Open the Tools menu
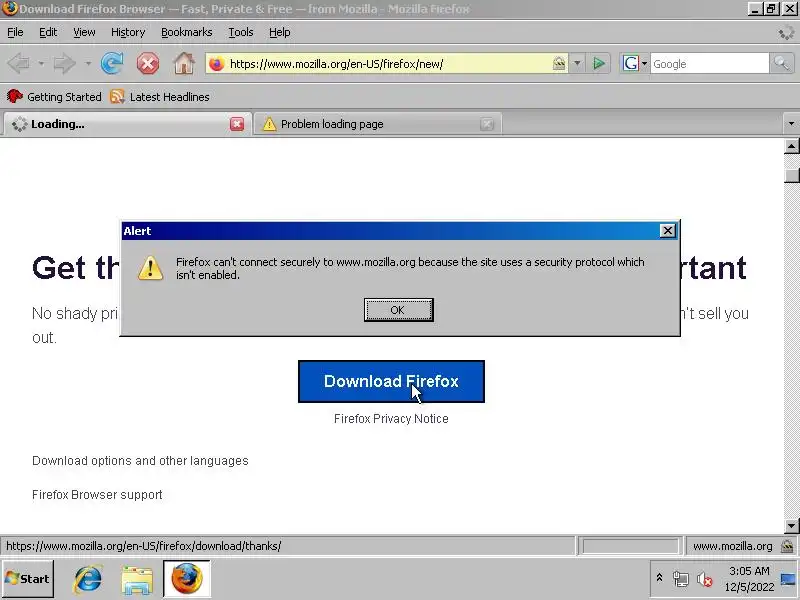This screenshot has width=800, height=600. click(241, 32)
